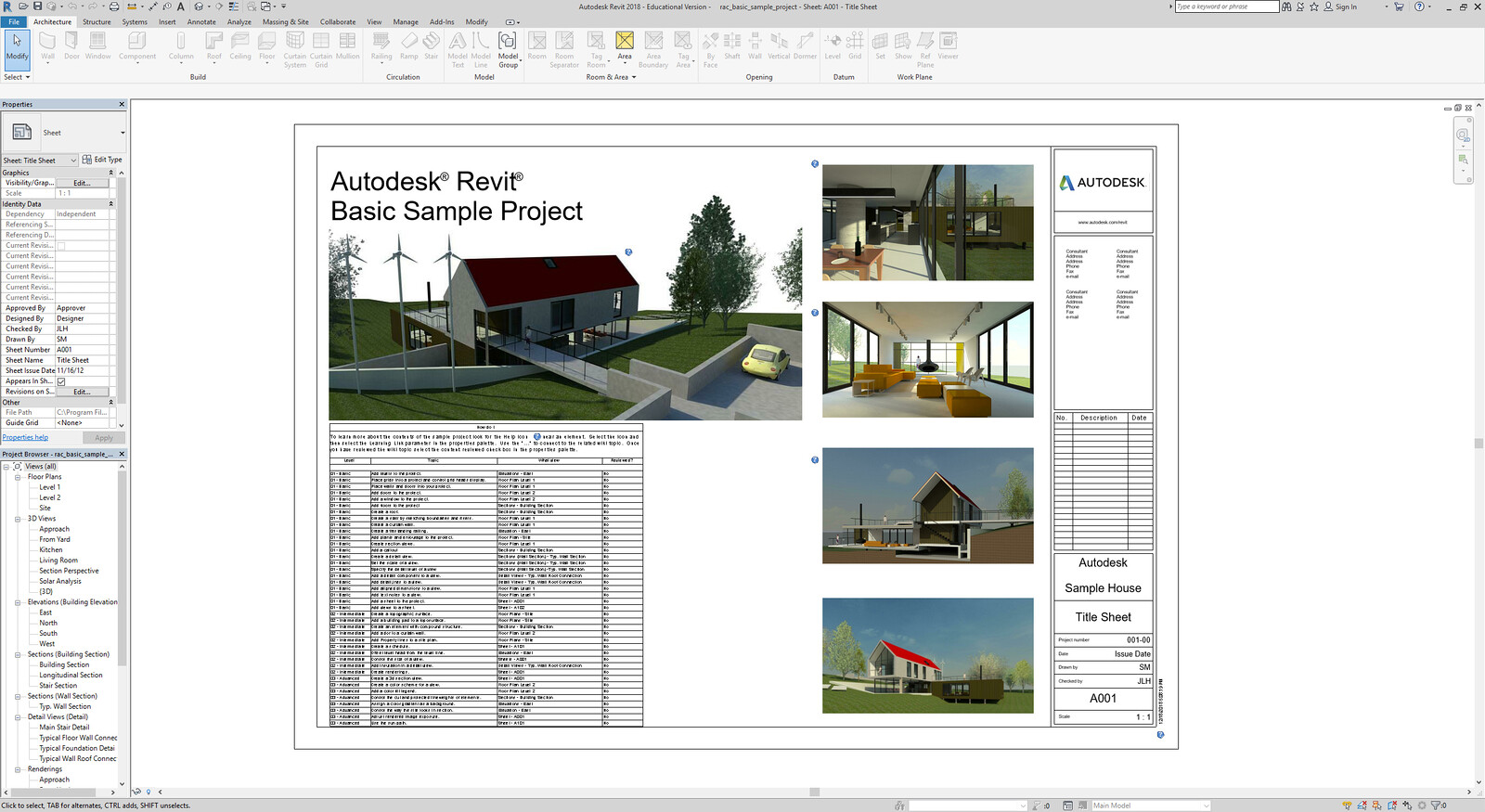Select the Modify tool in the ribbon

(17, 45)
